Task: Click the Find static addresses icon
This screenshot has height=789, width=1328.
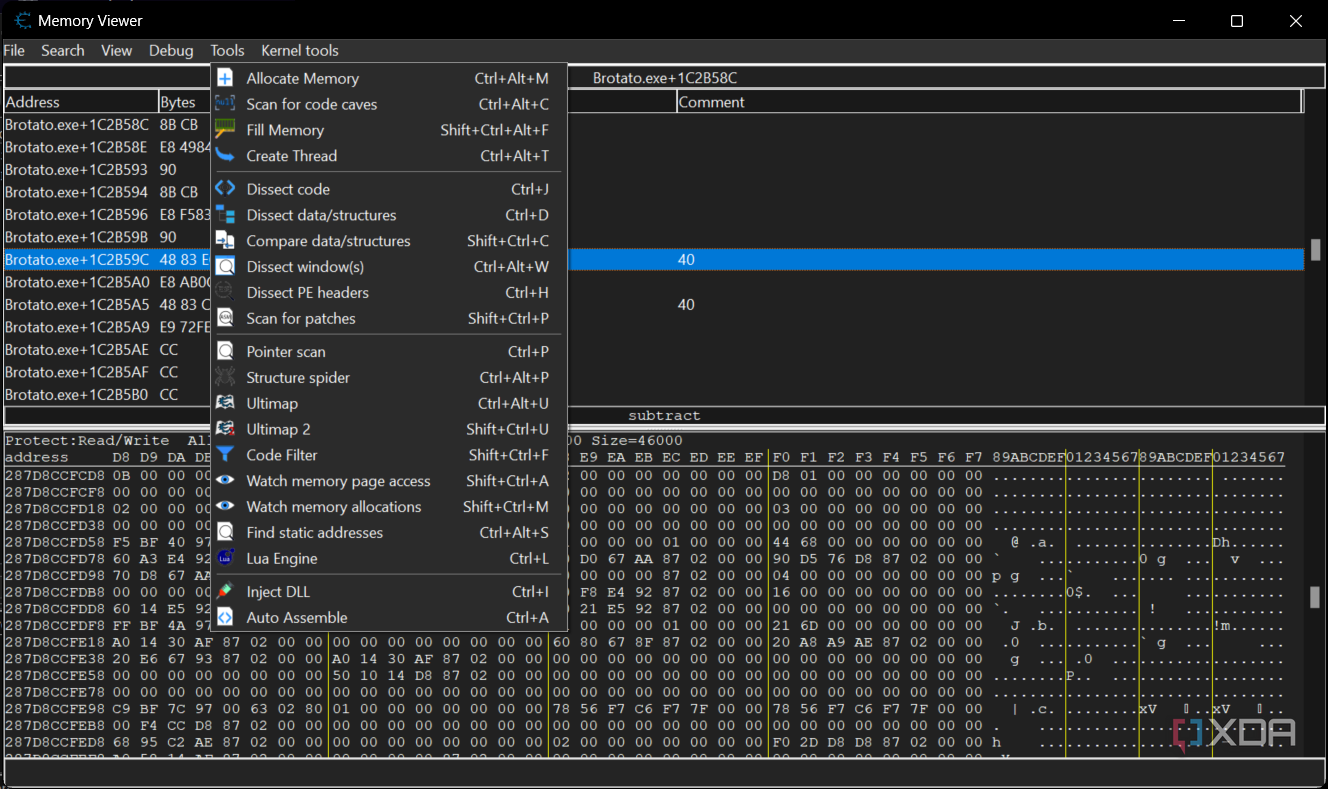Action: point(226,533)
